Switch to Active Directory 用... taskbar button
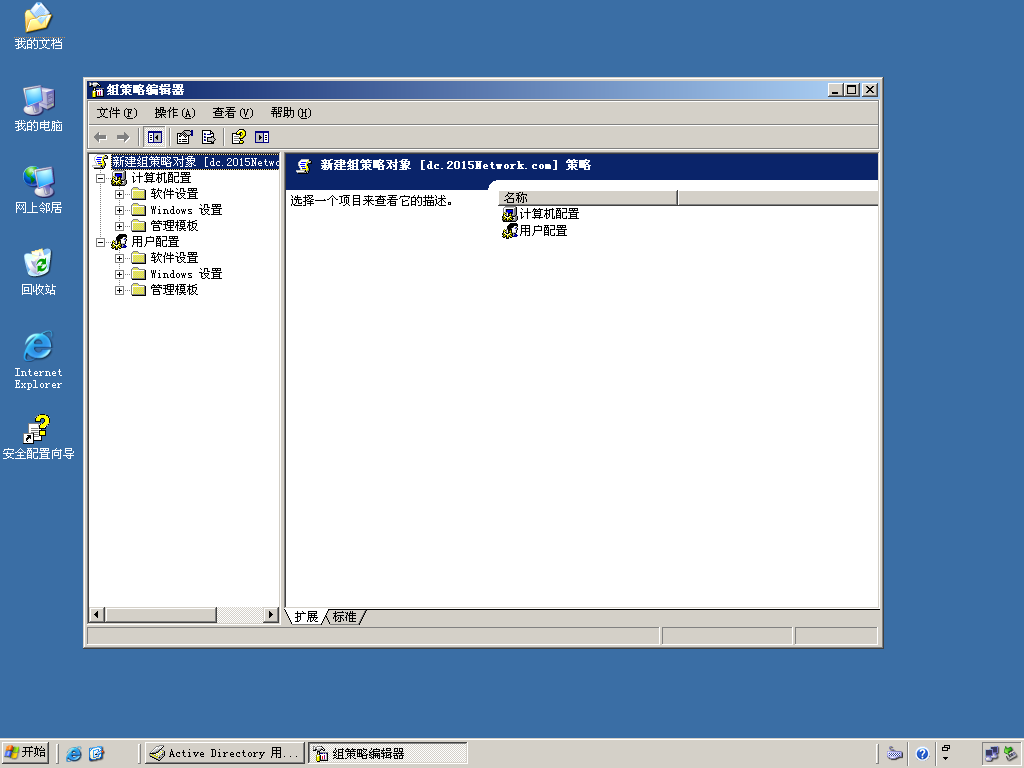The image size is (1024, 768). (225, 754)
